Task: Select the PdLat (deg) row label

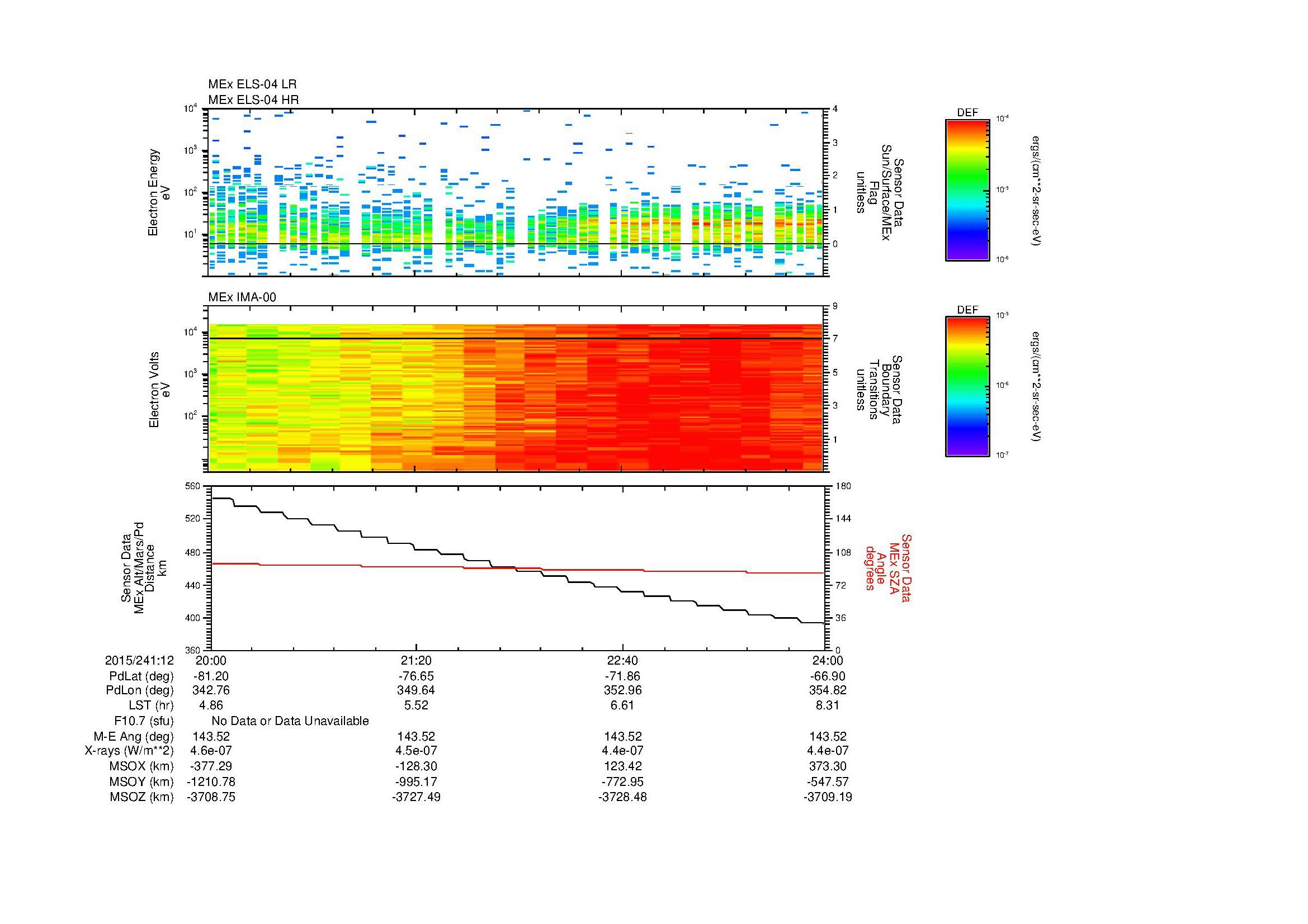Action: click(x=141, y=676)
